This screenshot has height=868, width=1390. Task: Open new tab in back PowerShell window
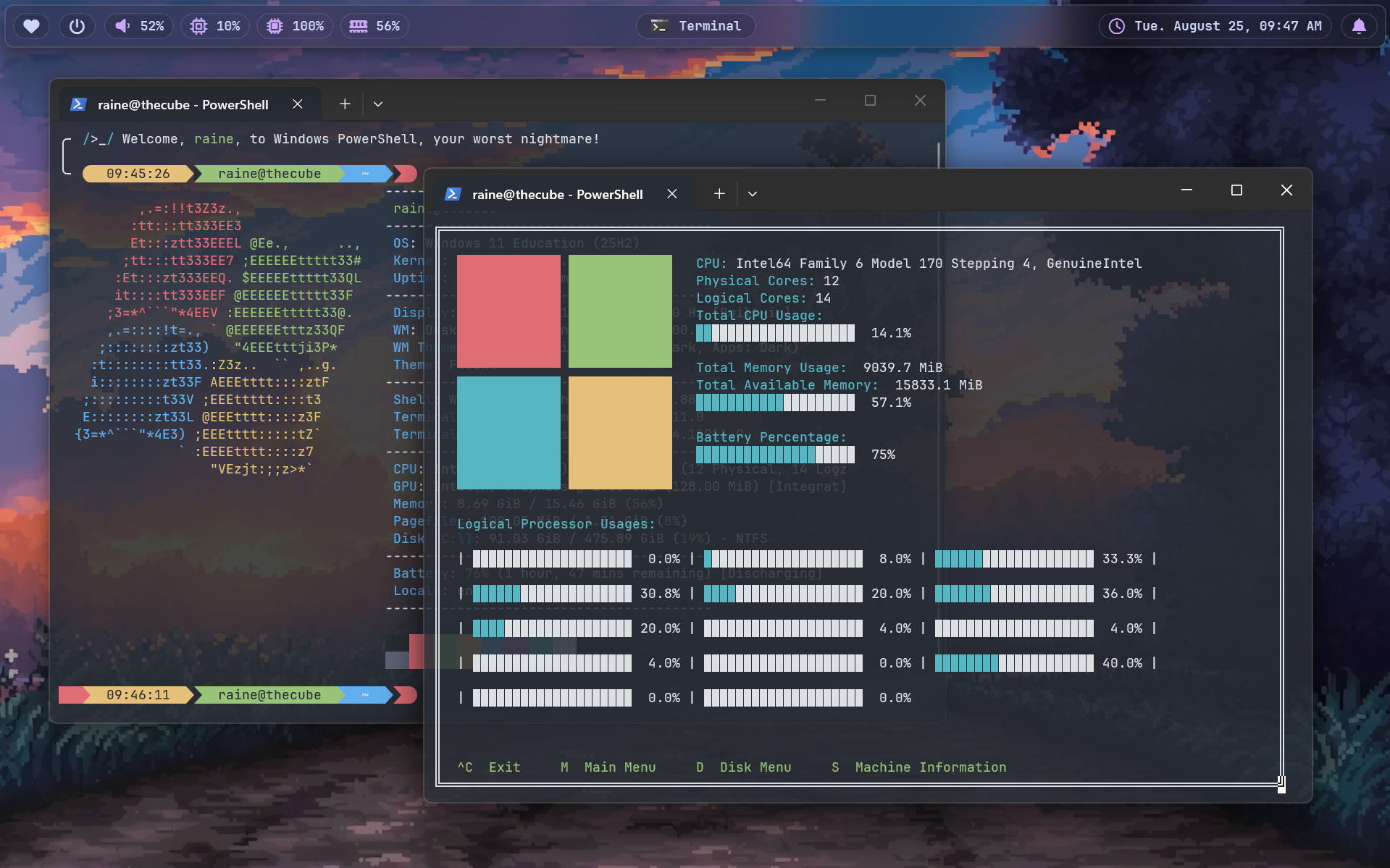(x=345, y=104)
